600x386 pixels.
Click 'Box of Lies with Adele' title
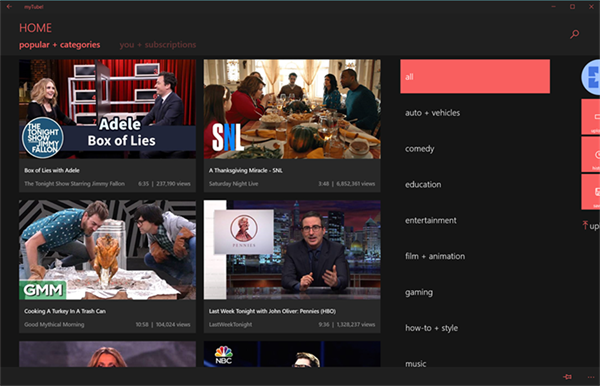click(x=52, y=171)
